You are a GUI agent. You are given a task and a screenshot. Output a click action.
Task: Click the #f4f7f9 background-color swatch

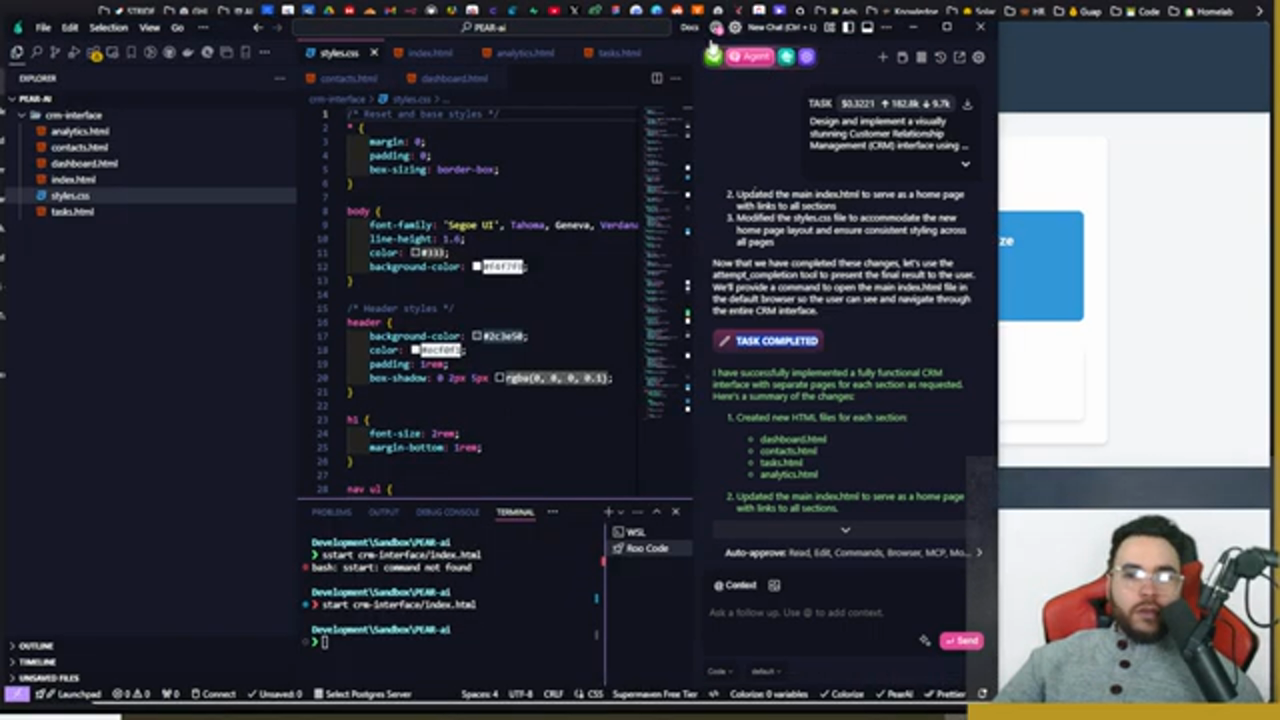(x=477, y=267)
